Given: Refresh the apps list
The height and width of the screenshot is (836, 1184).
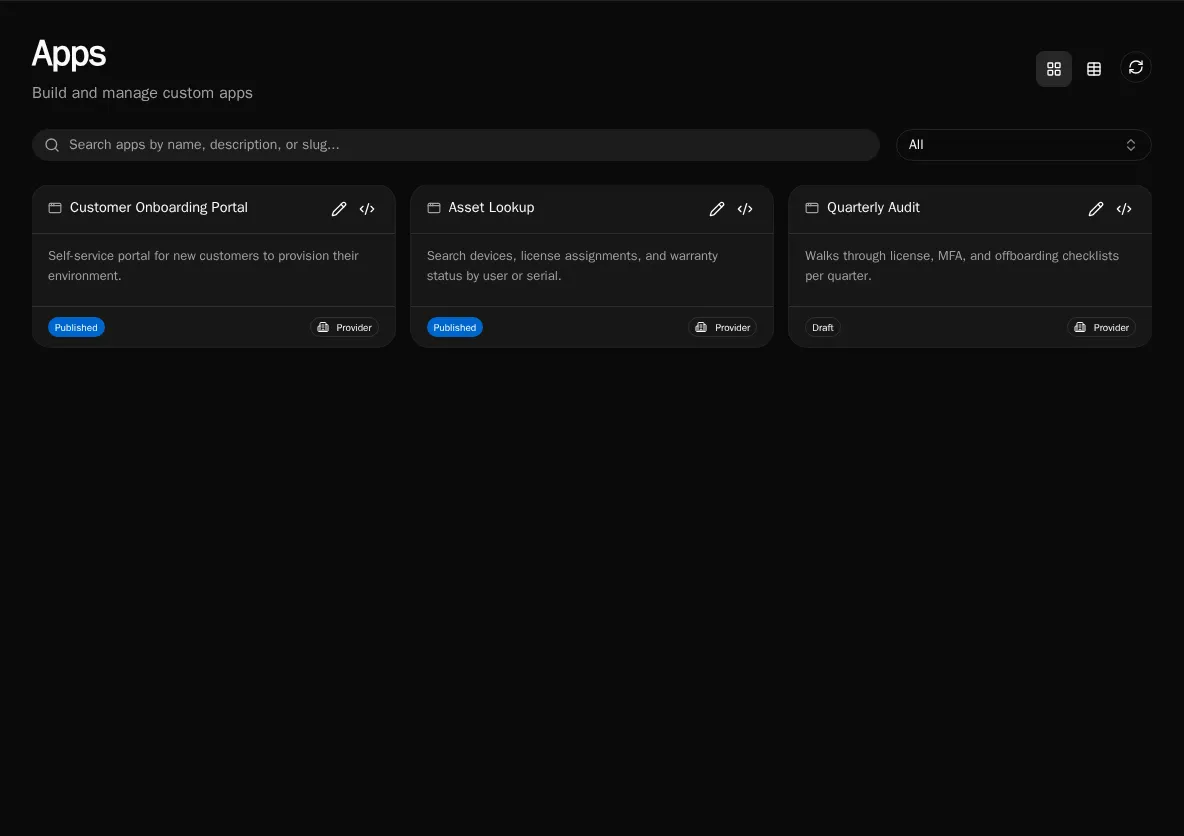Looking at the screenshot, I should coord(1135,68).
